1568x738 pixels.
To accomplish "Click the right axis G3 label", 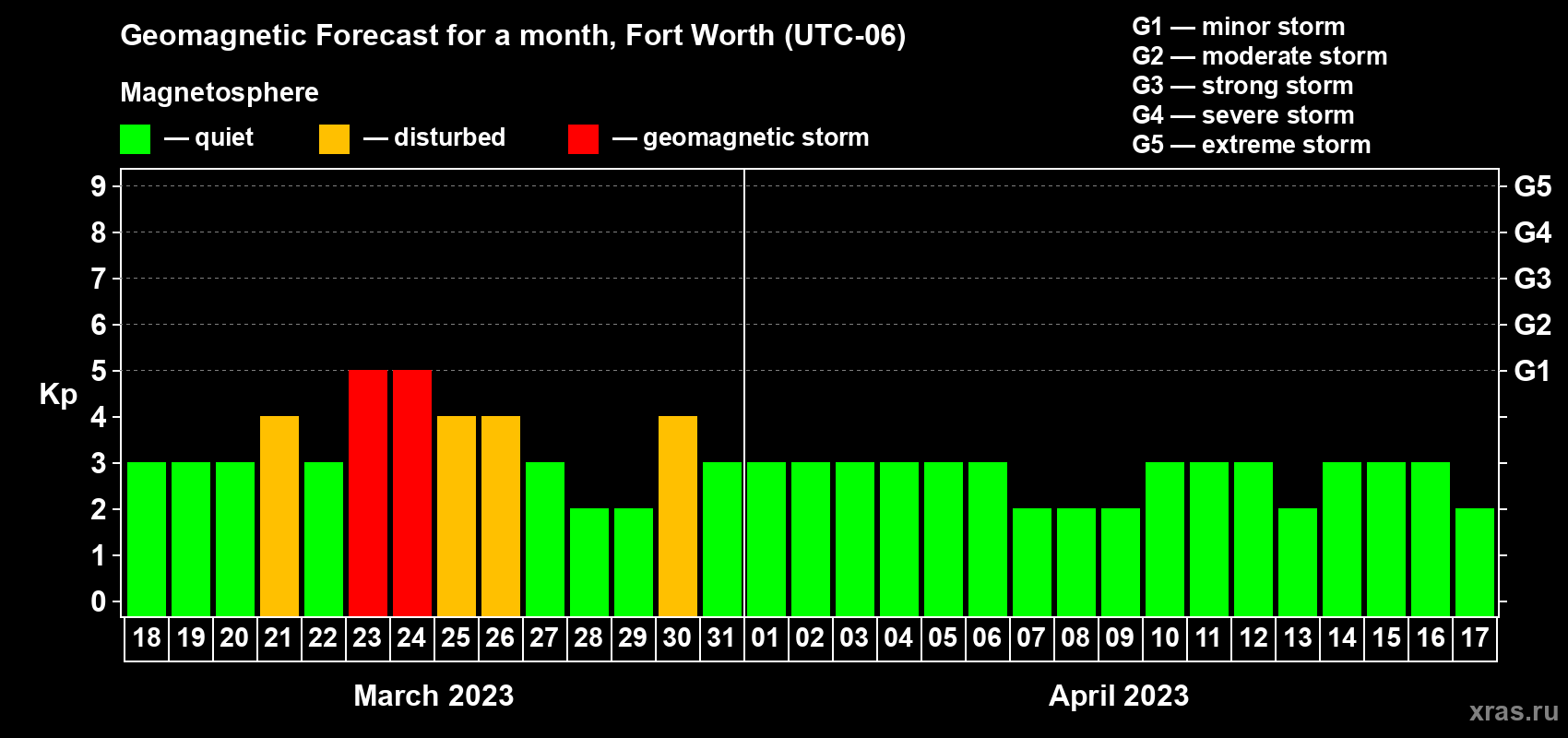I will (x=1533, y=279).
